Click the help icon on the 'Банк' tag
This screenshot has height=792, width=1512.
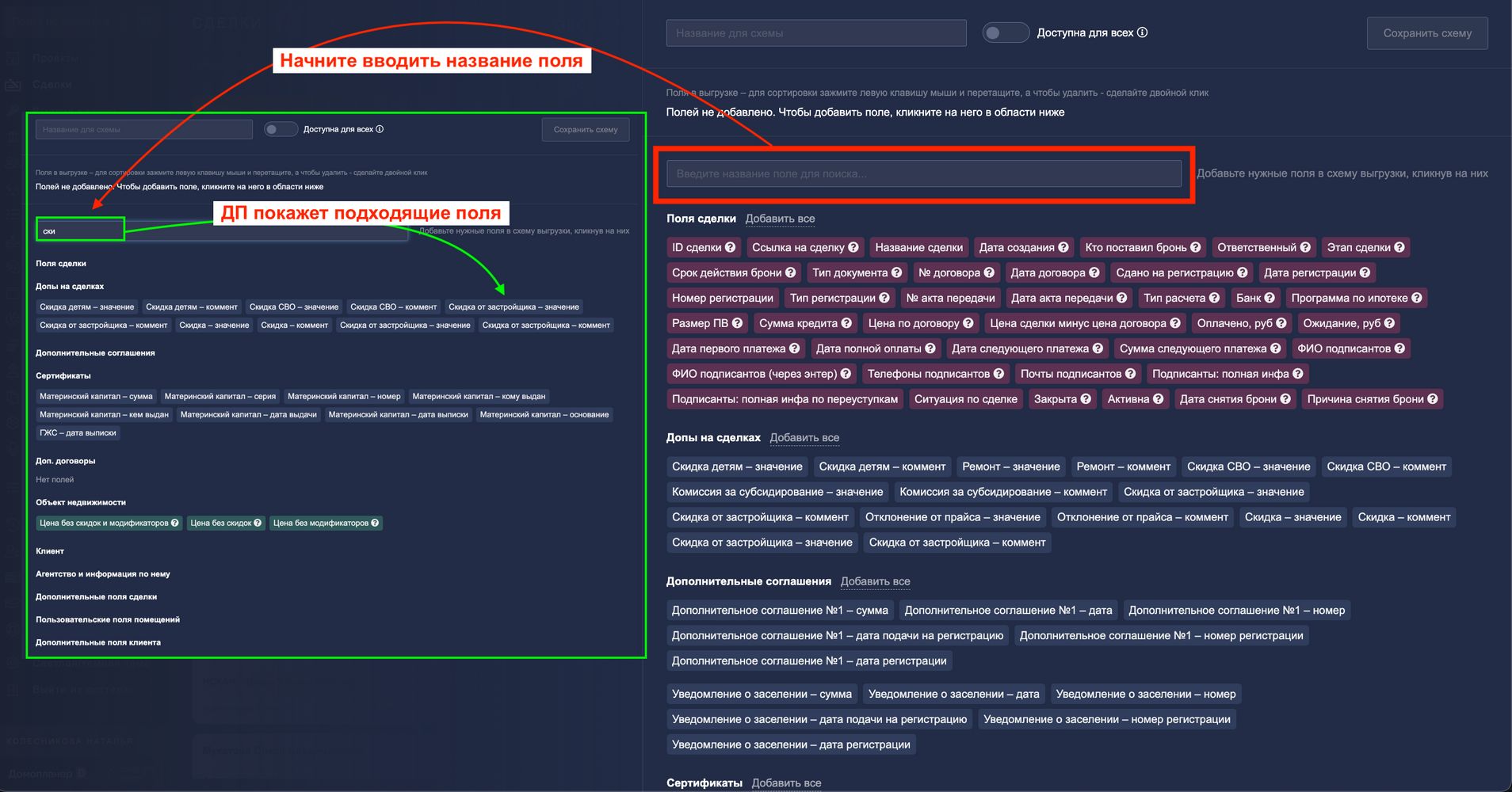click(x=1270, y=298)
